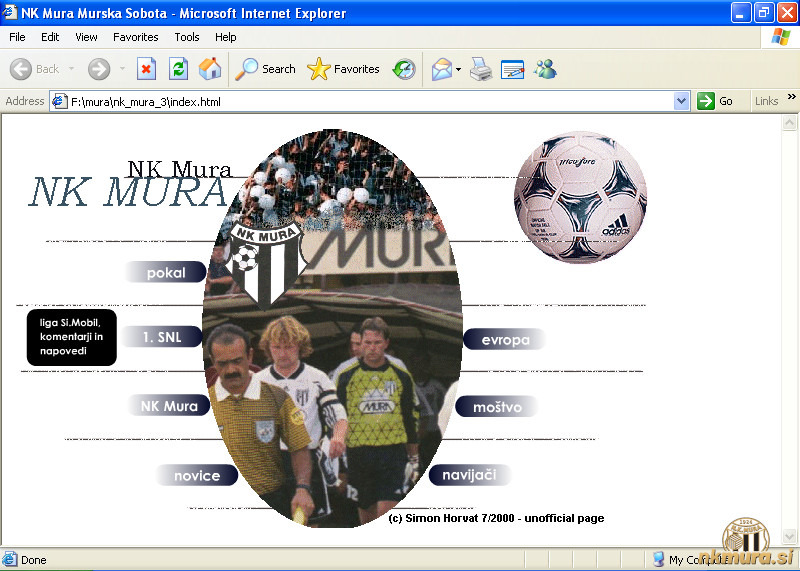Click the Mail envelope icon

440,69
